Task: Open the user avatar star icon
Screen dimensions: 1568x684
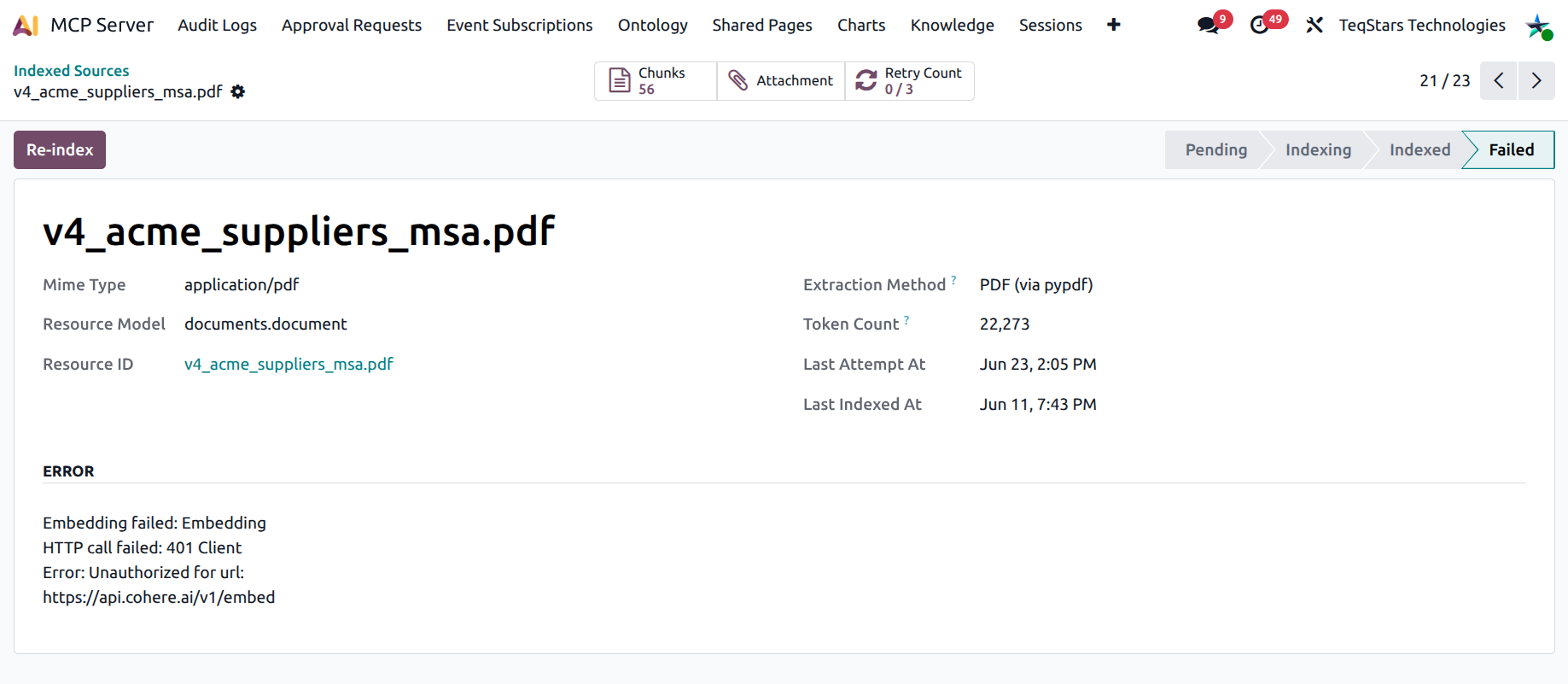Action: (x=1538, y=26)
